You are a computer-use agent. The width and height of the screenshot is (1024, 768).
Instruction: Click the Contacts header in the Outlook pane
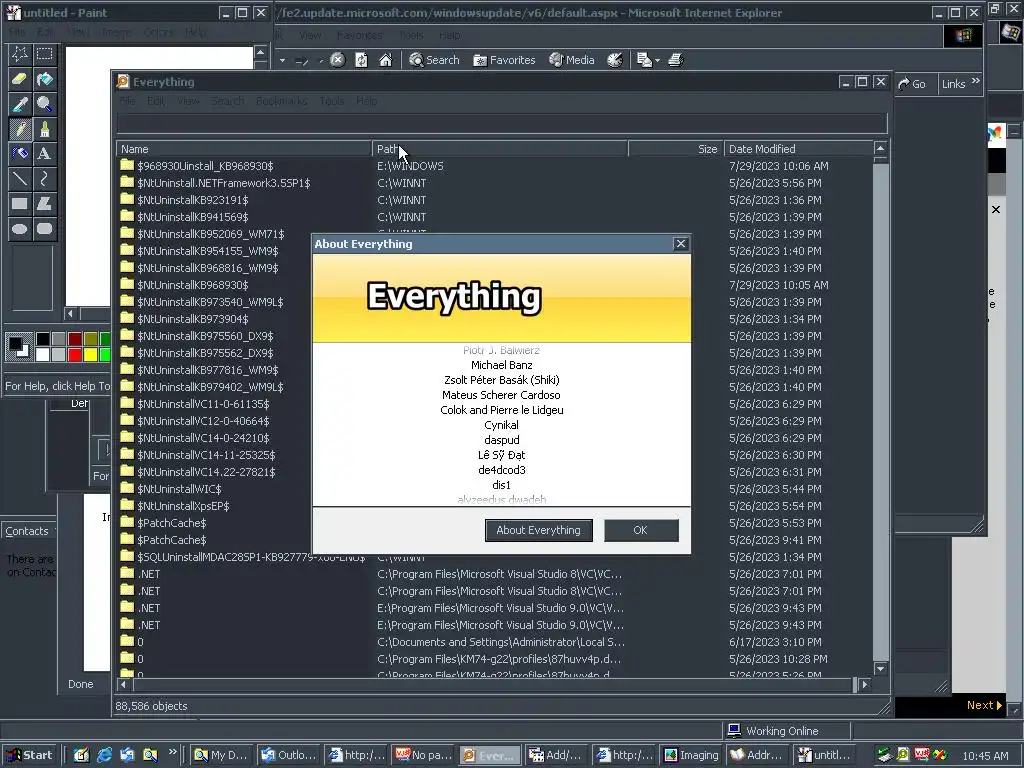[27, 531]
